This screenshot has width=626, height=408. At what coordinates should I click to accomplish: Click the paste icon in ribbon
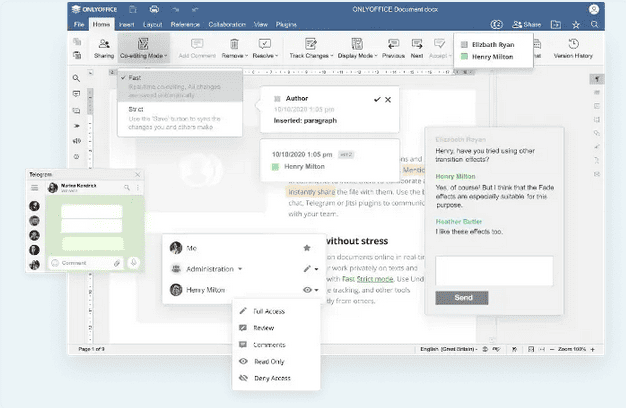[77, 55]
